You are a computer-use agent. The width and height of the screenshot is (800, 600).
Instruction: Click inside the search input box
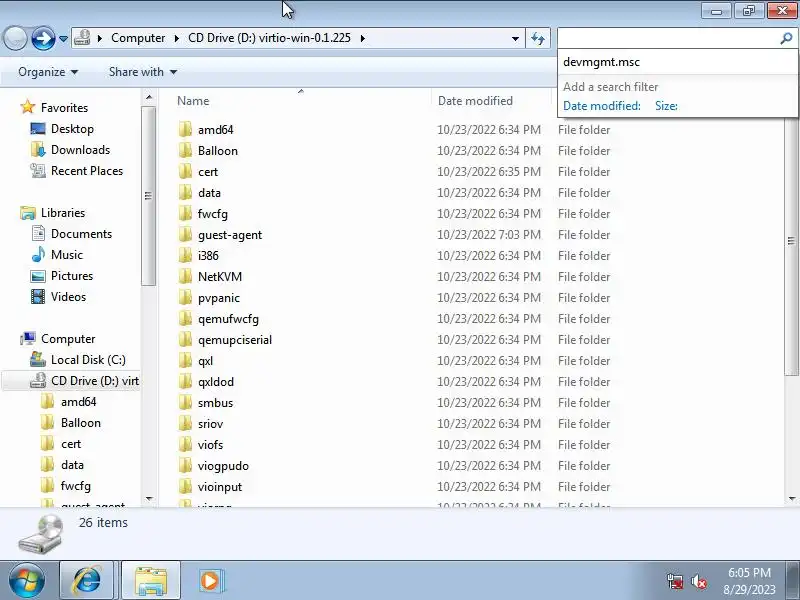point(668,38)
